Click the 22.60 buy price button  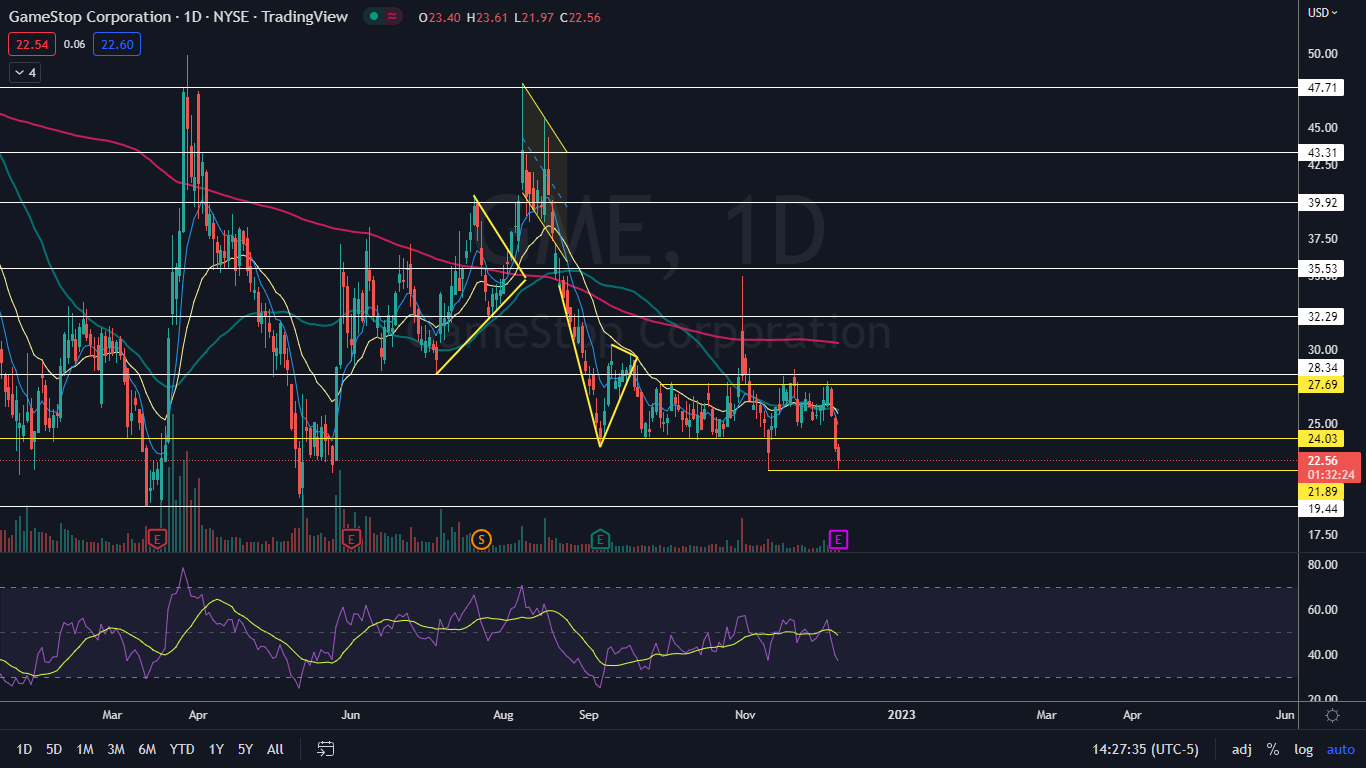click(117, 44)
